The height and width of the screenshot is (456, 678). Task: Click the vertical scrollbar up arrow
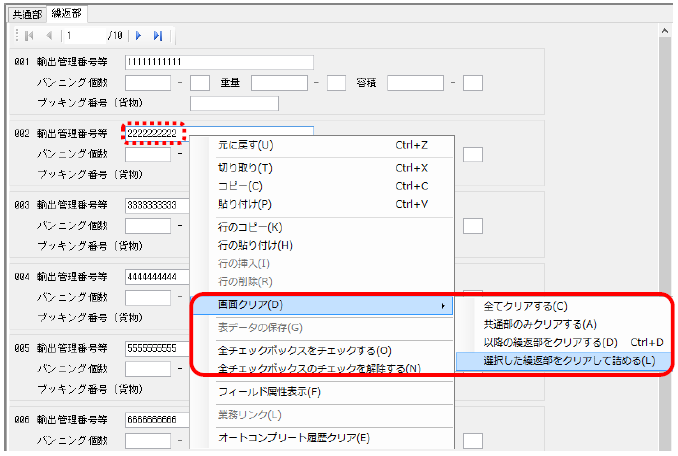click(665, 31)
